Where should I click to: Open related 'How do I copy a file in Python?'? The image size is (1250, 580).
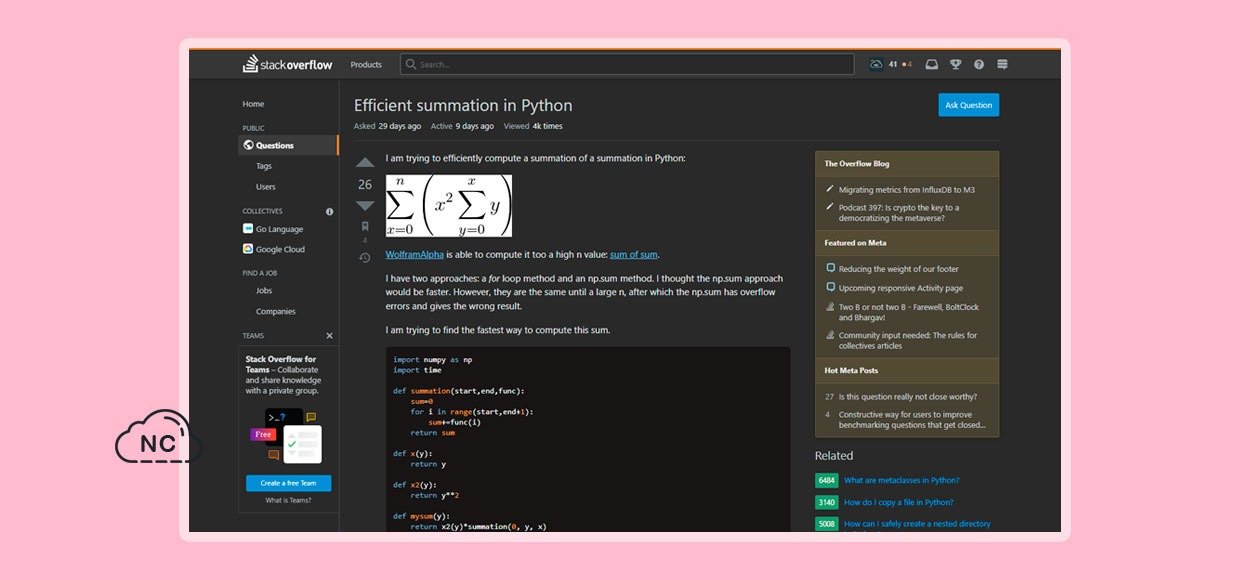898,502
